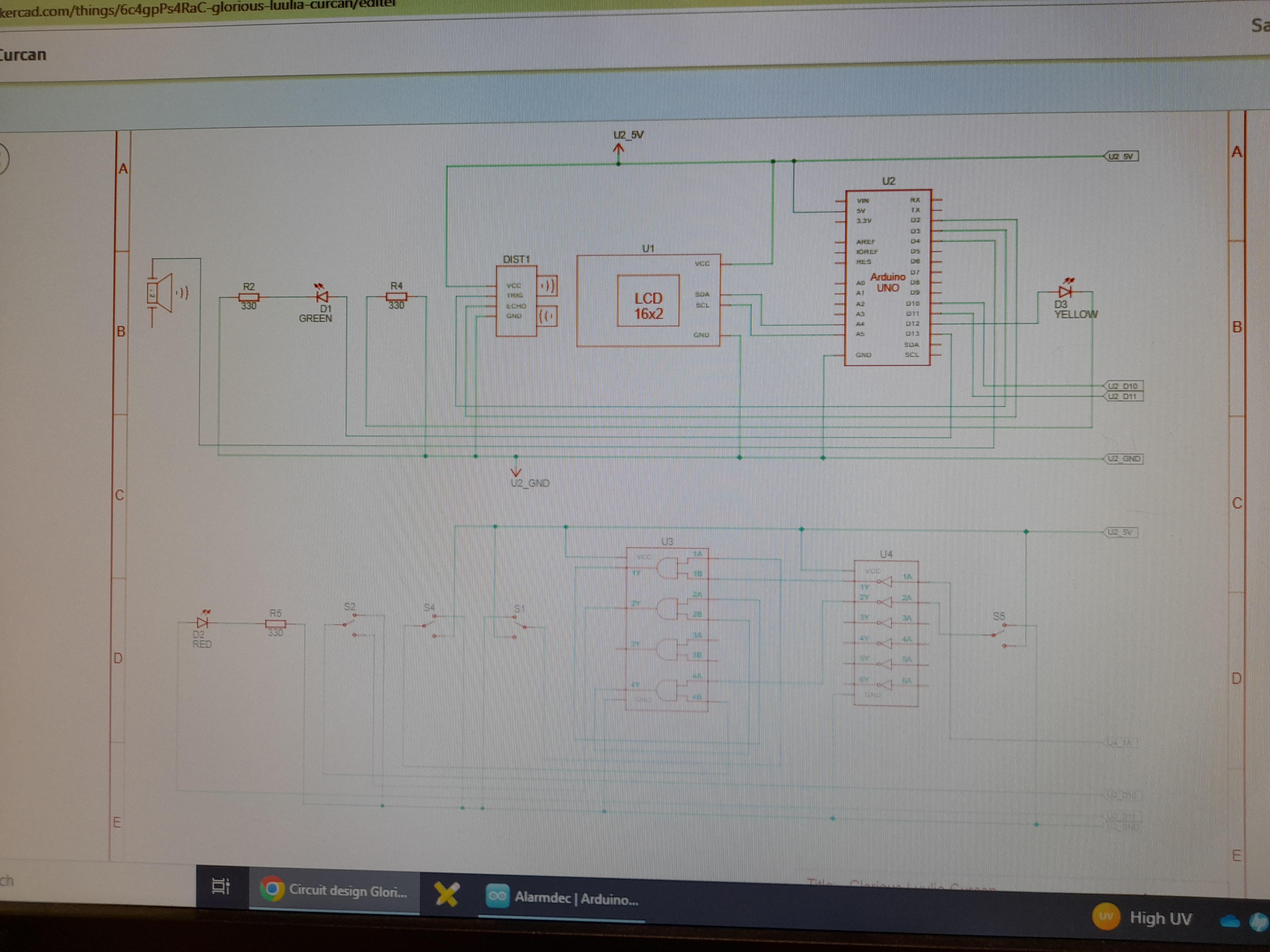Select the upper U2_GND net label tag
The width and height of the screenshot is (1270, 952).
click(1124, 459)
